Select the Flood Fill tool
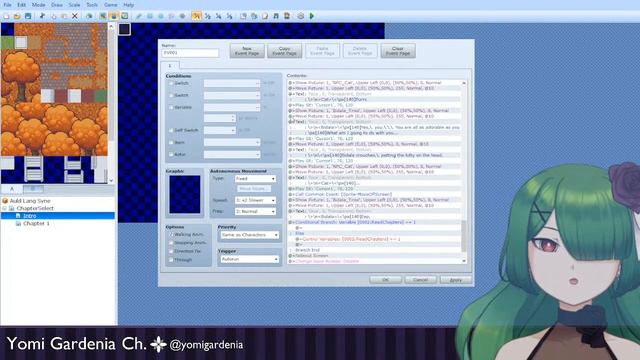 tap(171, 16)
